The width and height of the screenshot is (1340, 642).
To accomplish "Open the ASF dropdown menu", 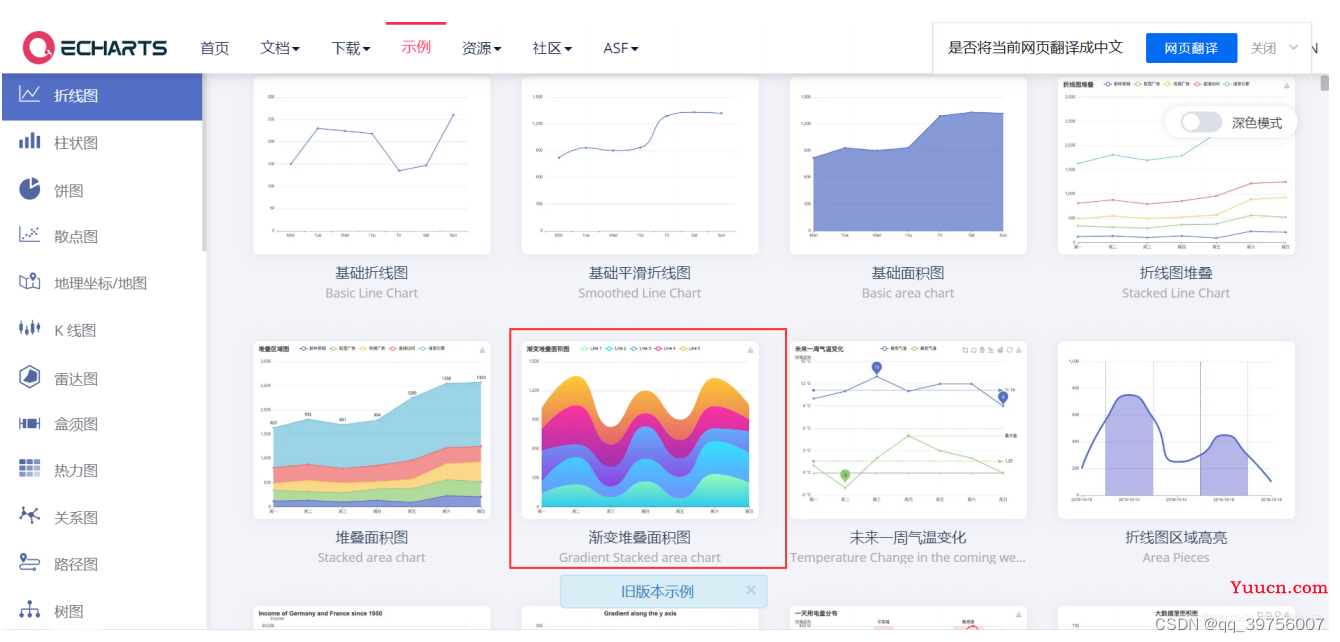I will [x=621, y=48].
